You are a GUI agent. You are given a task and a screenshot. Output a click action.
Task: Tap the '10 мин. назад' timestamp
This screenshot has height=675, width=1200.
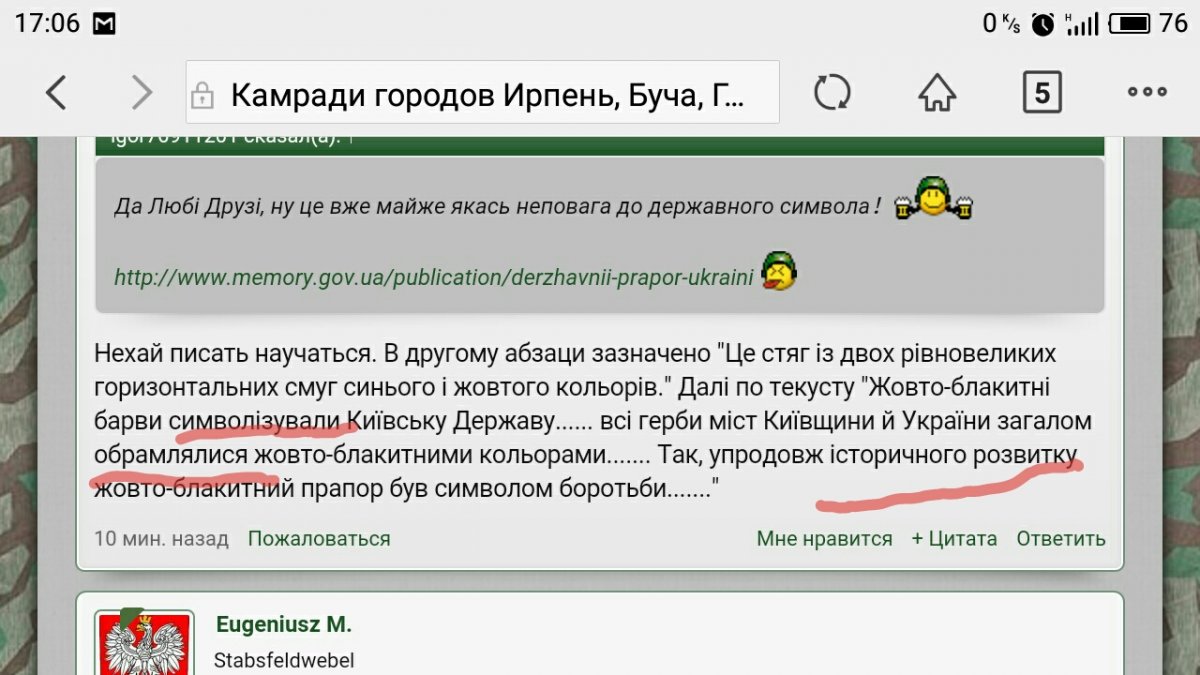point(161,538)
